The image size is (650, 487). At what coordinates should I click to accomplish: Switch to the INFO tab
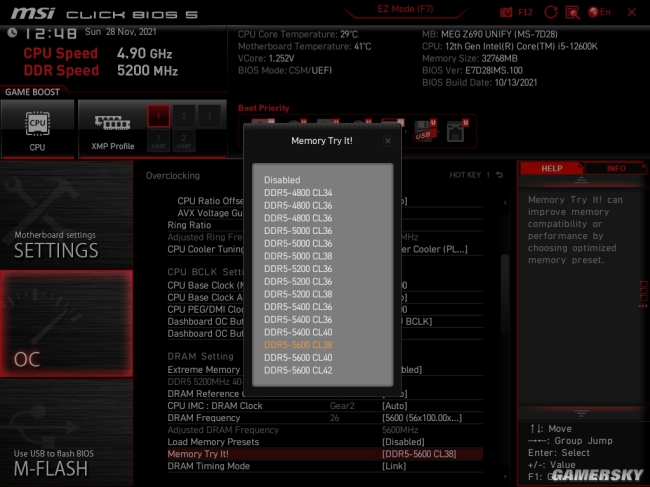[616, 168]
